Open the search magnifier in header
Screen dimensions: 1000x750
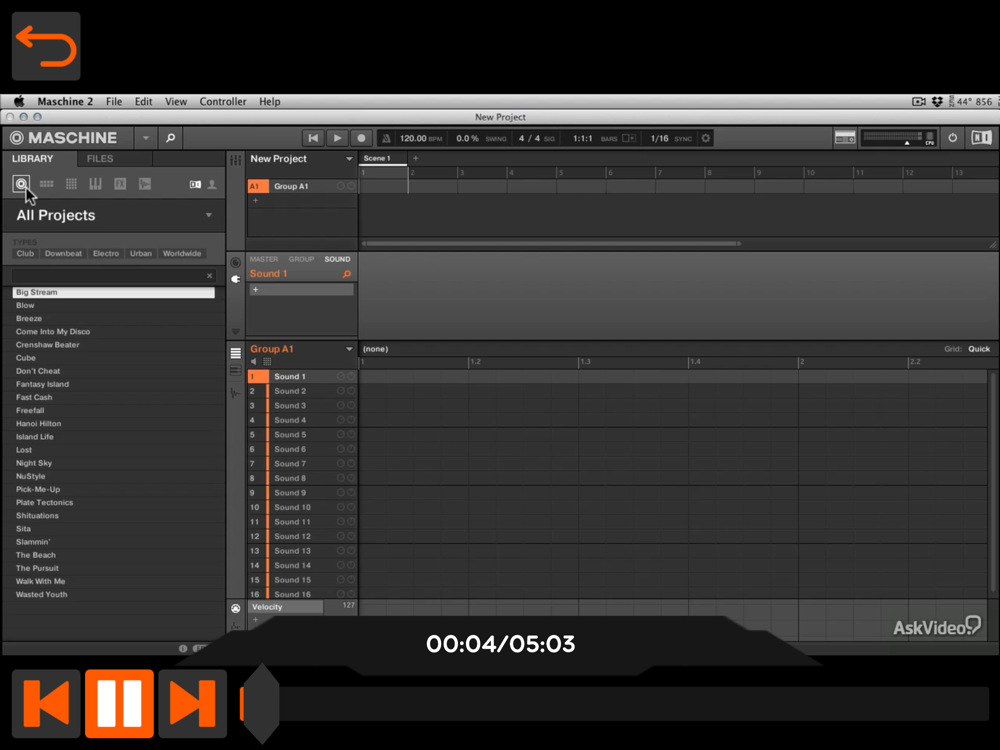click(x=170, y=138)
